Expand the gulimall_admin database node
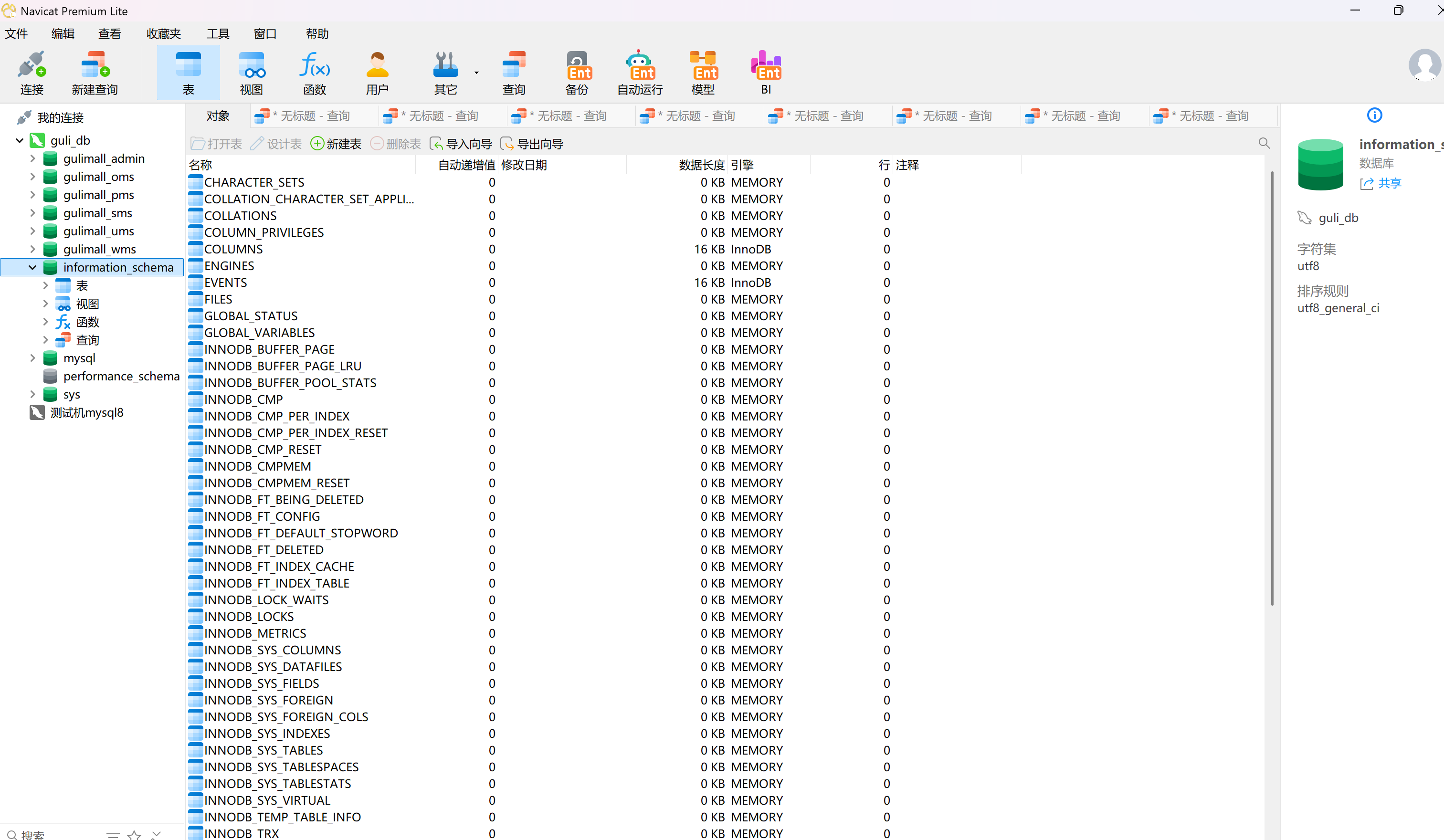 click(32, 159)
